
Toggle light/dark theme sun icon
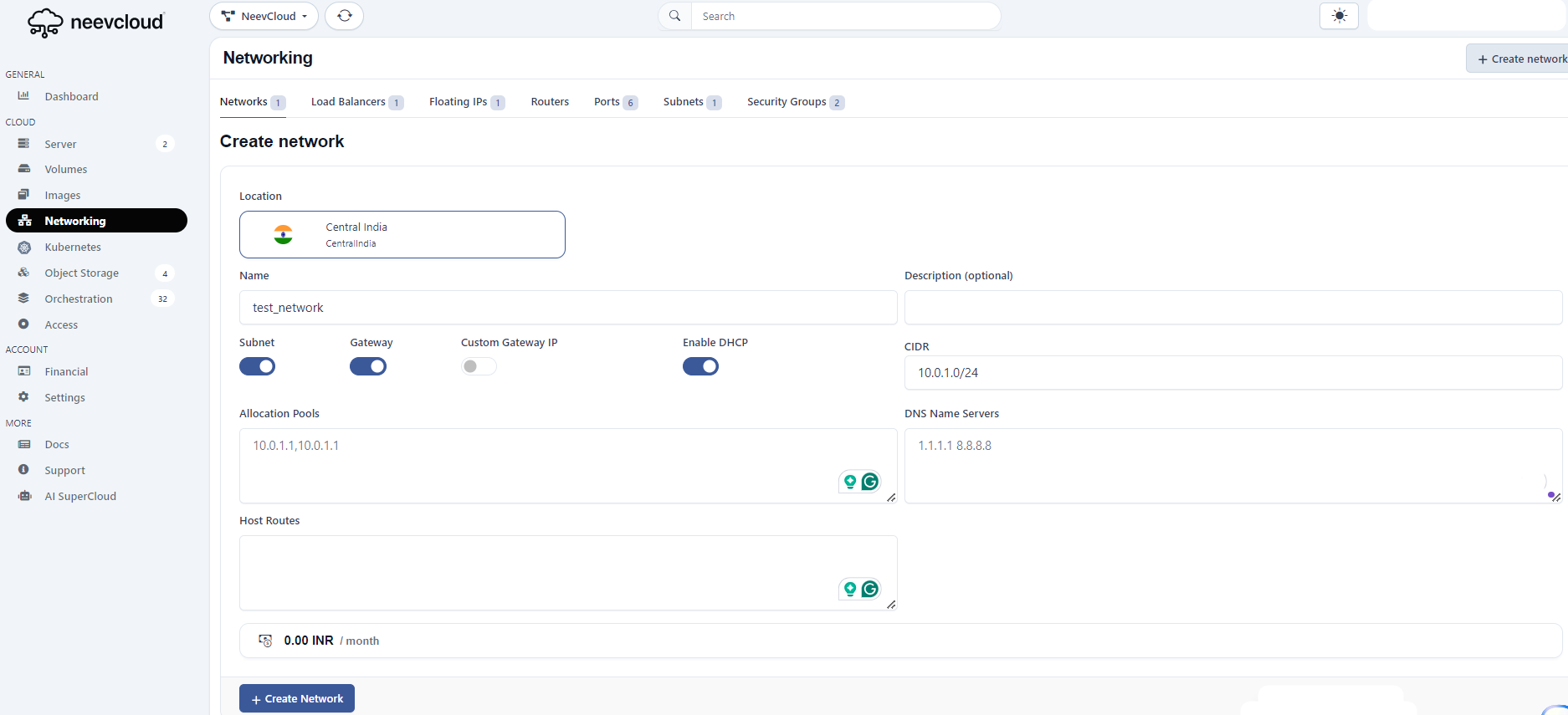[1339, 16]
